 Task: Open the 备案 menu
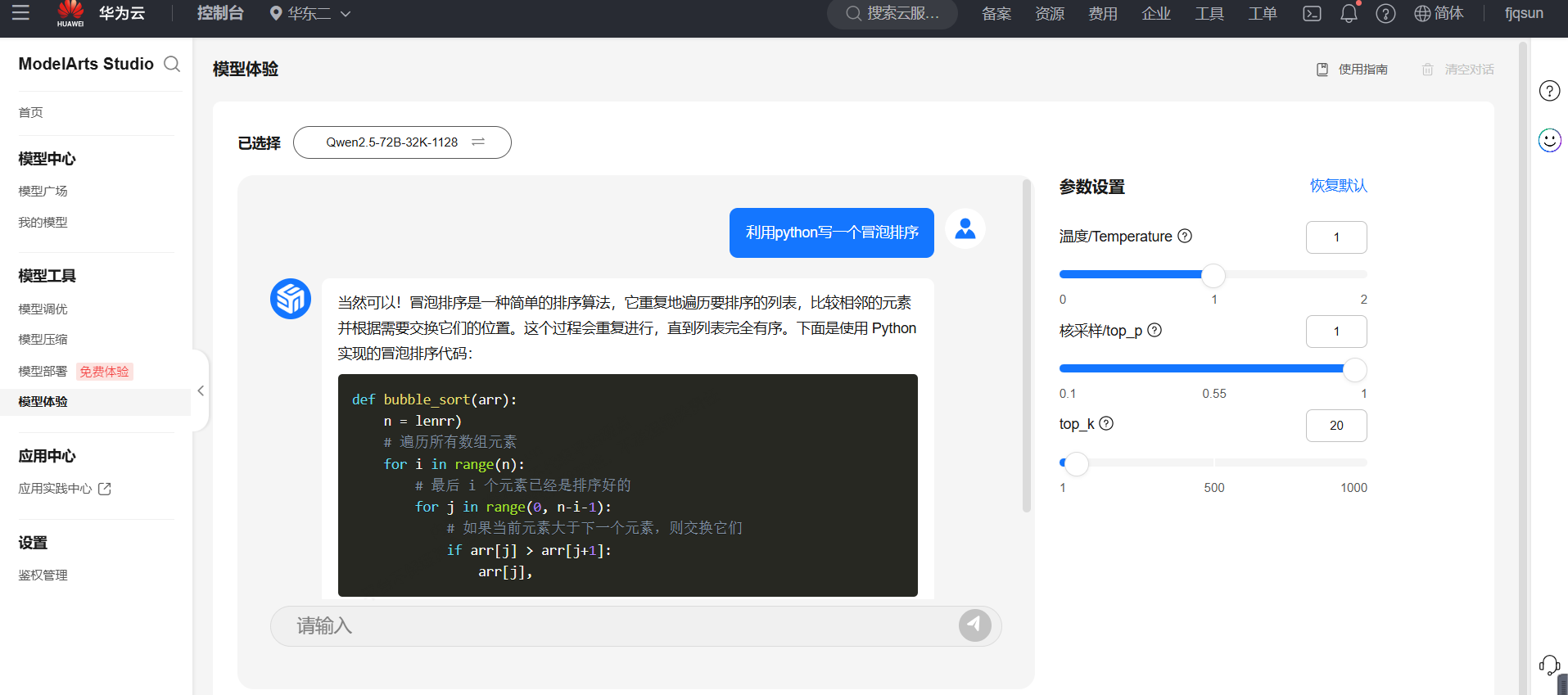tap(996, 13)
